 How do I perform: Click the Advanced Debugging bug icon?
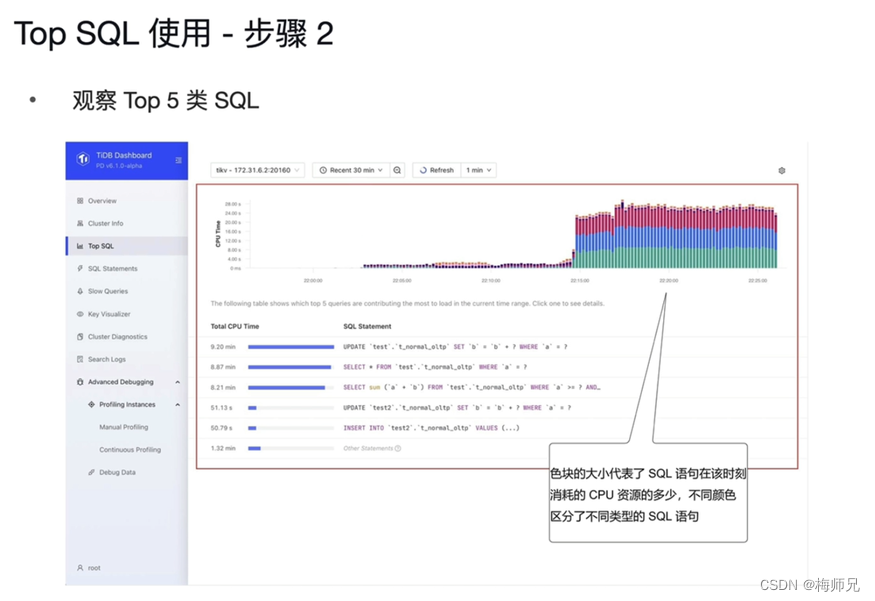[80, 382]
